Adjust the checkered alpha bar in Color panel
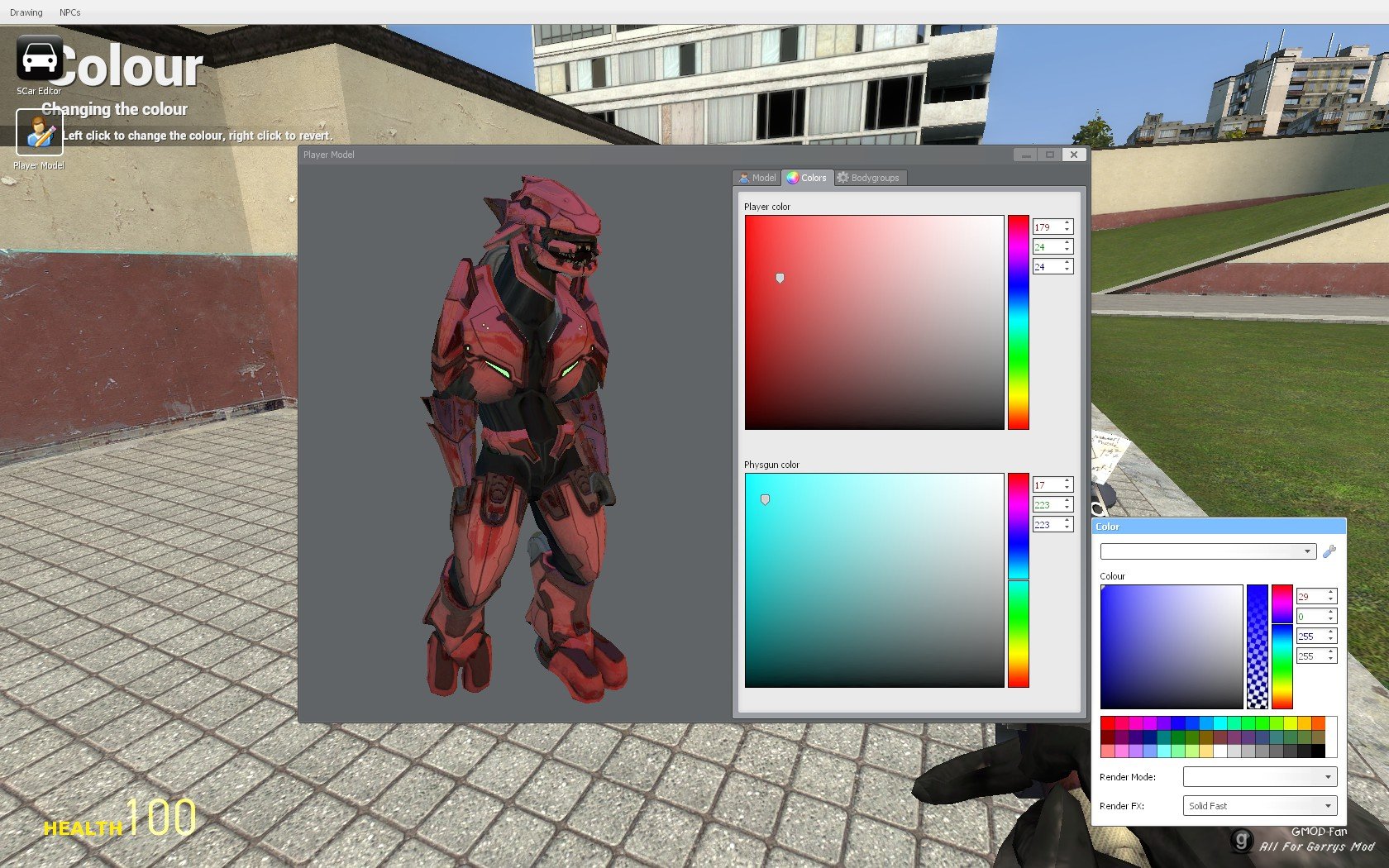The width and height of the screenshot is (1389, 868). click(1258, 647)
